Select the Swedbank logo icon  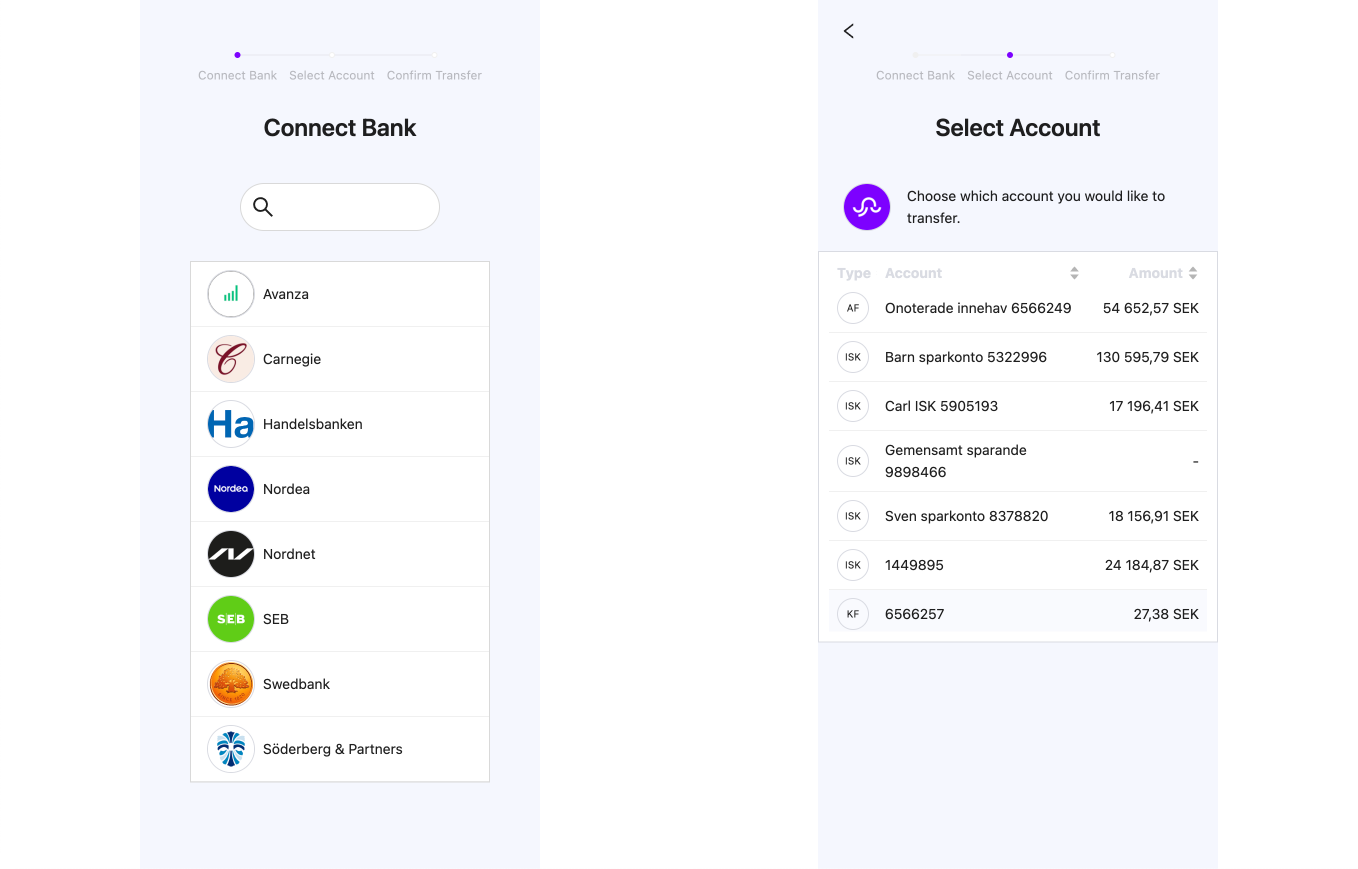[x=231, y=684]
